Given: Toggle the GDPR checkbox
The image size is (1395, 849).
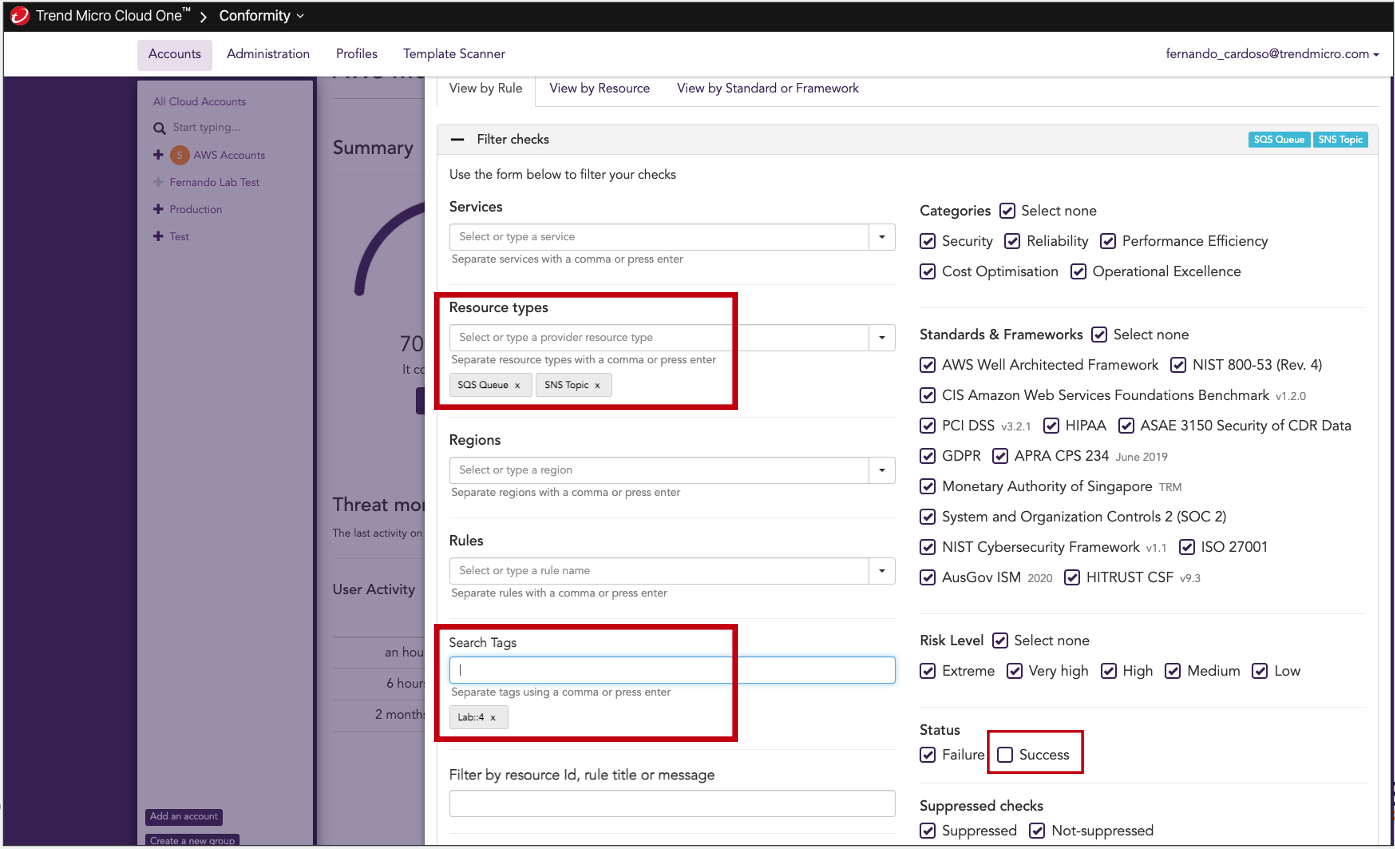Looking at the screenshot, I should click(x=928, y=456).
